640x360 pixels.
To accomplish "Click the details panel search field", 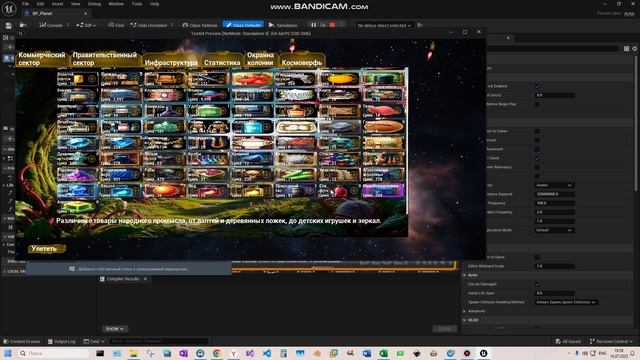I will click(553, 49).
